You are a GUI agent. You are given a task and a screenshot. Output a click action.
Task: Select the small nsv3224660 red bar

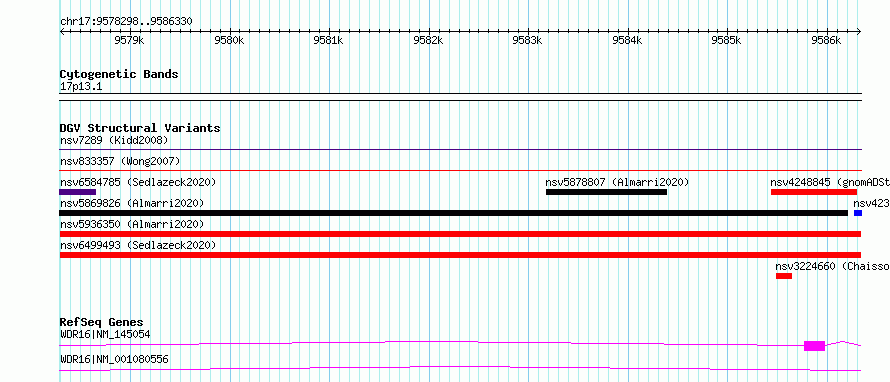[784, 276]
